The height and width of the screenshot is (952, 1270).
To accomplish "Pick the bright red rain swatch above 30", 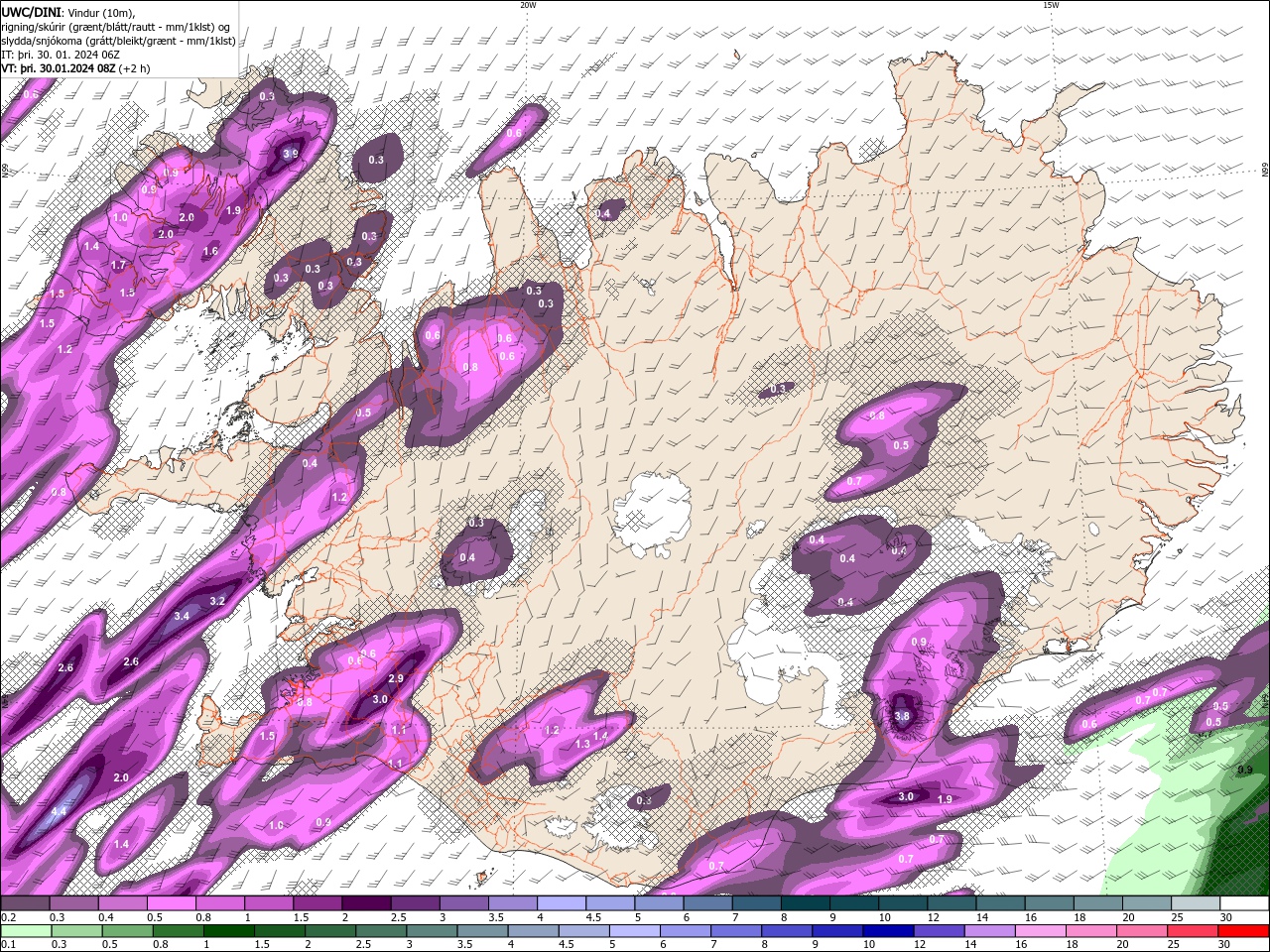I will coord(1244,931).
